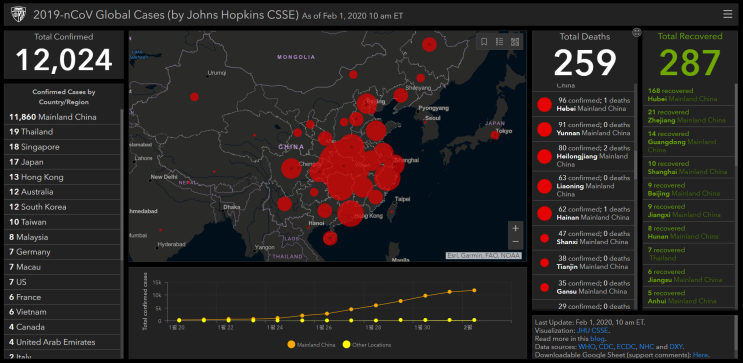Screen dimensions: 743x363
Task: Click the red circle next to Tianjin
Action: click(544, 263)
